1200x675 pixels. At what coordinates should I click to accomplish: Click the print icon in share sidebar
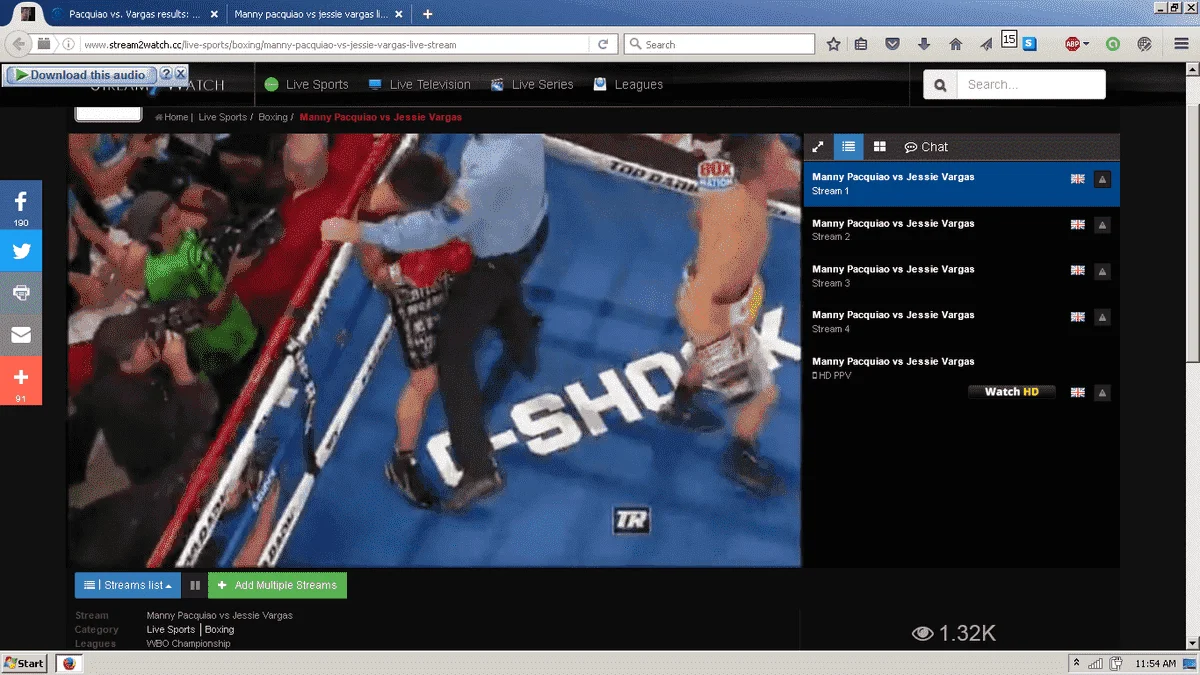(21, 293)
